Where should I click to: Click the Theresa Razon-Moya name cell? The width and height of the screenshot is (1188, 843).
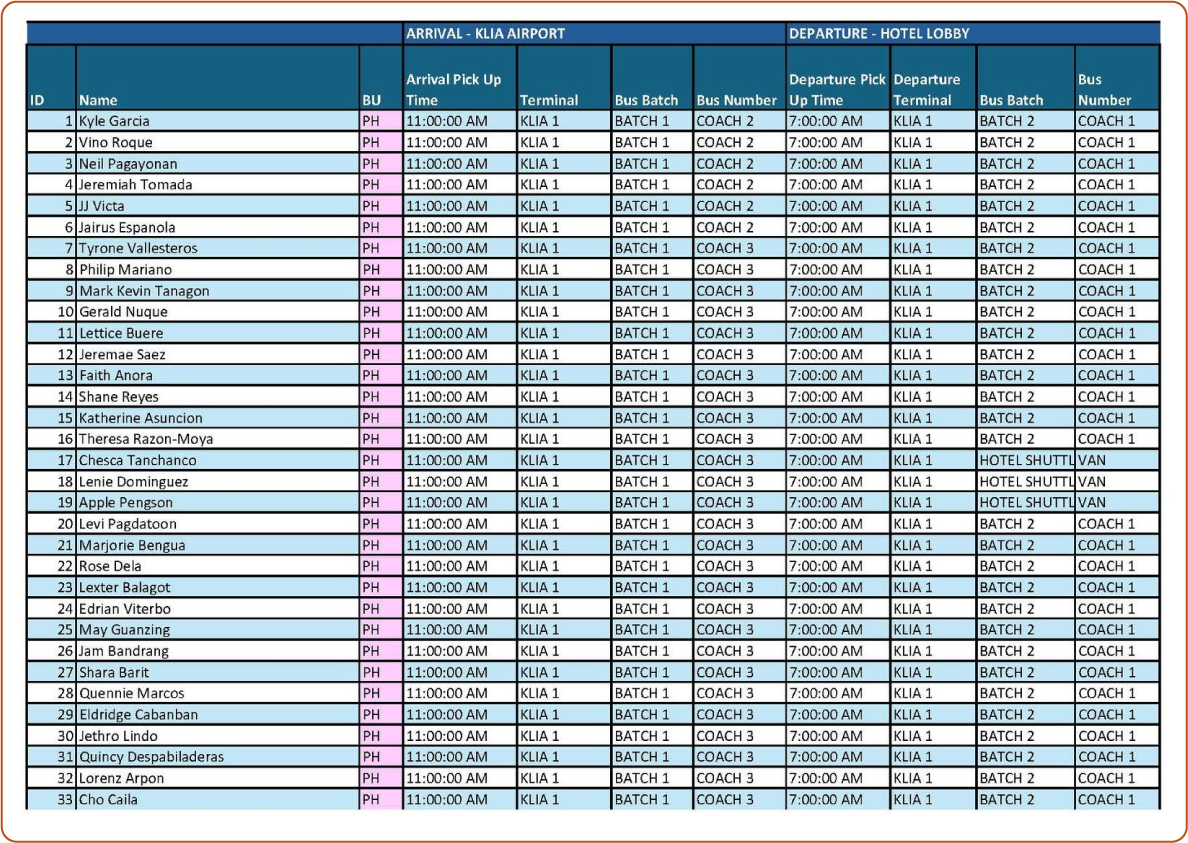217,439
